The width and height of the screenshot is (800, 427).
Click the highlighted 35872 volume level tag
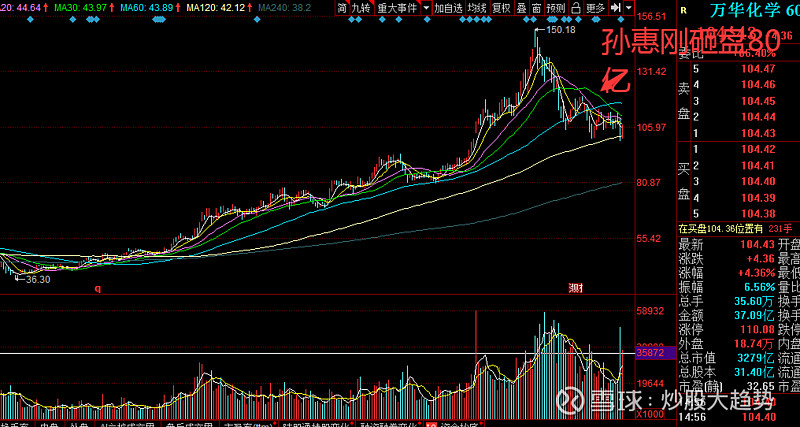[x=655, y=353]
